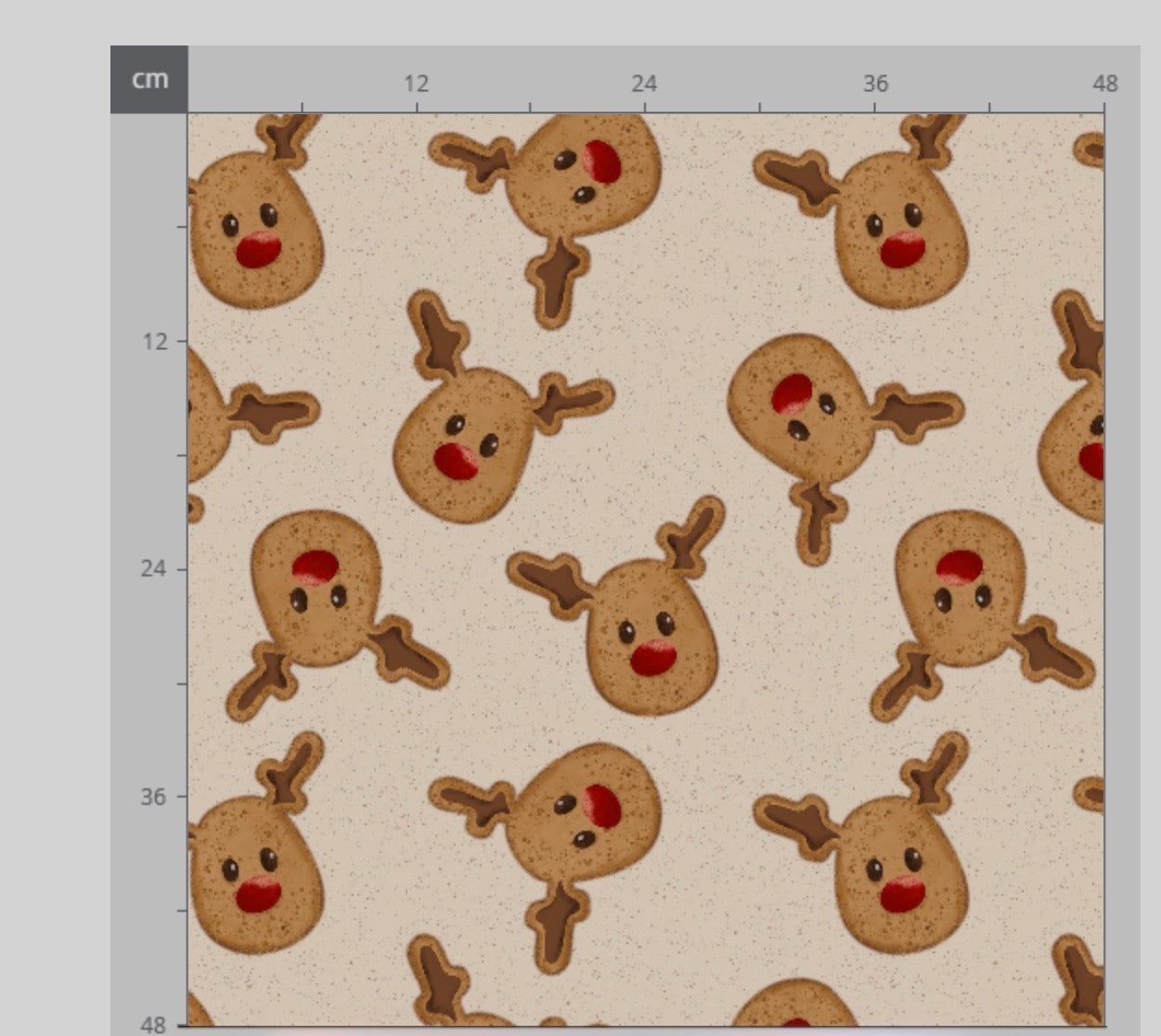This screenshot has height=1036, width=1161.
Task: Click the reindeer fabric pattern preview
Action: (x=646, y=570)
